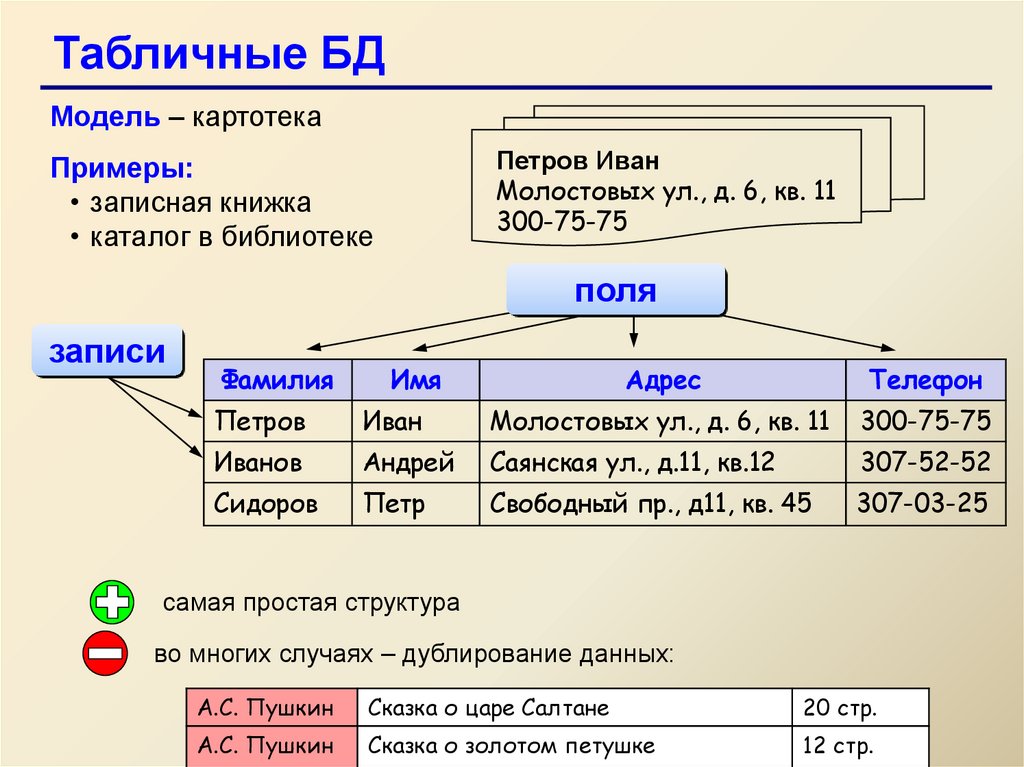Viewport: 1024px width, 767px height.
Task: Select the 'Имя' column header
Action: (415, 380)
